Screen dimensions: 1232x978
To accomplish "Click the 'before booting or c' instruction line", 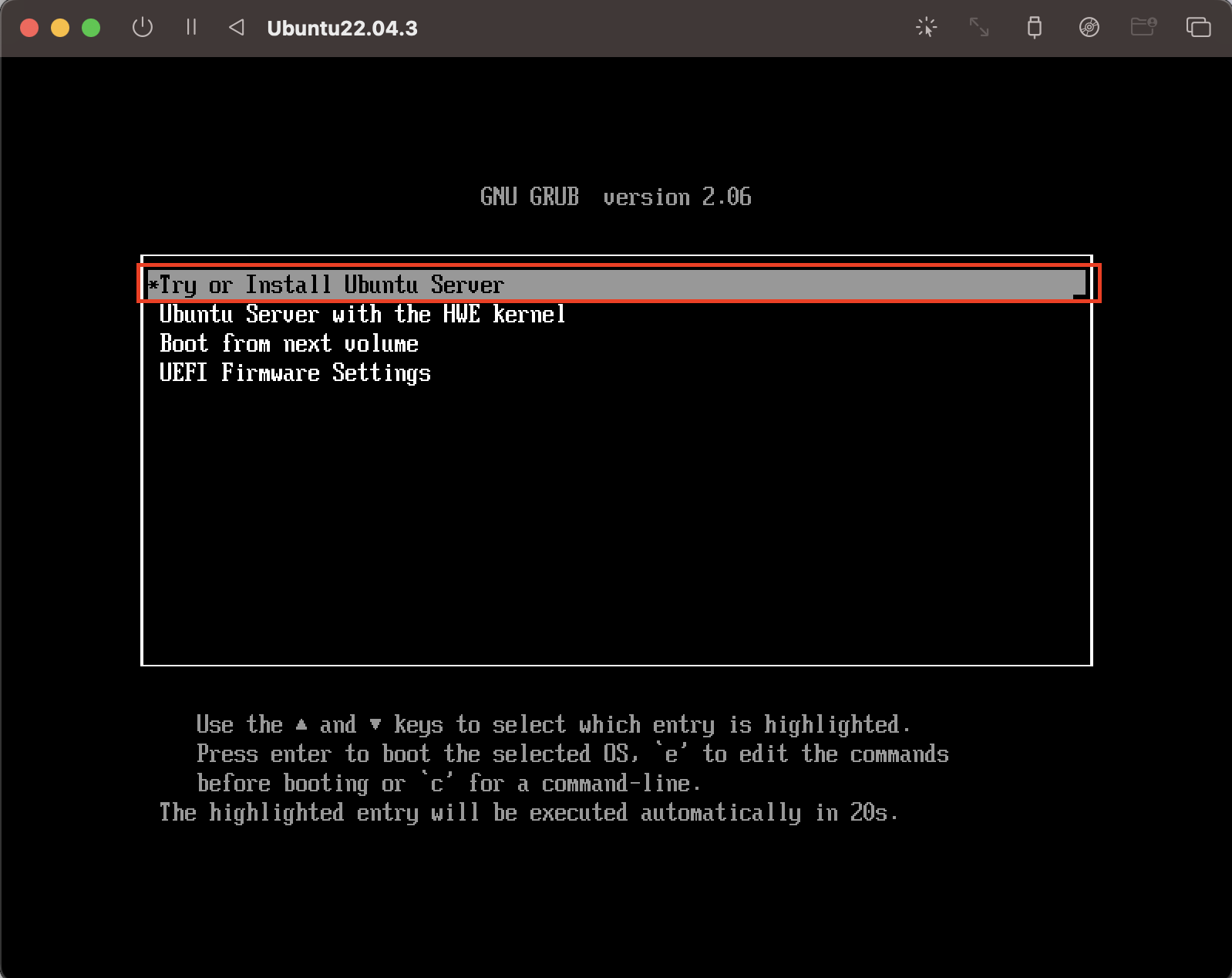I will [449, 784].
